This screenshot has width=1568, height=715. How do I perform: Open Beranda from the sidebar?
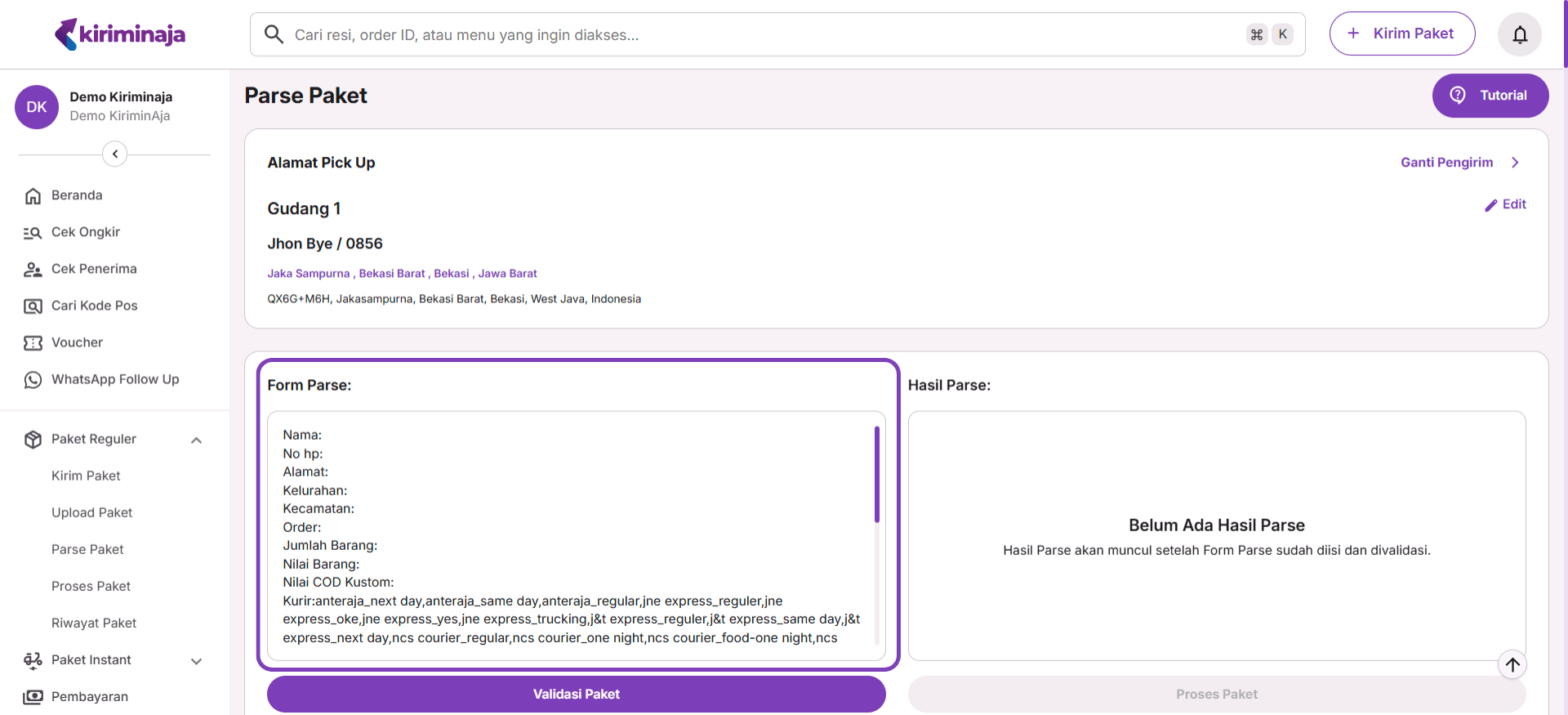[x=77, y=195]
